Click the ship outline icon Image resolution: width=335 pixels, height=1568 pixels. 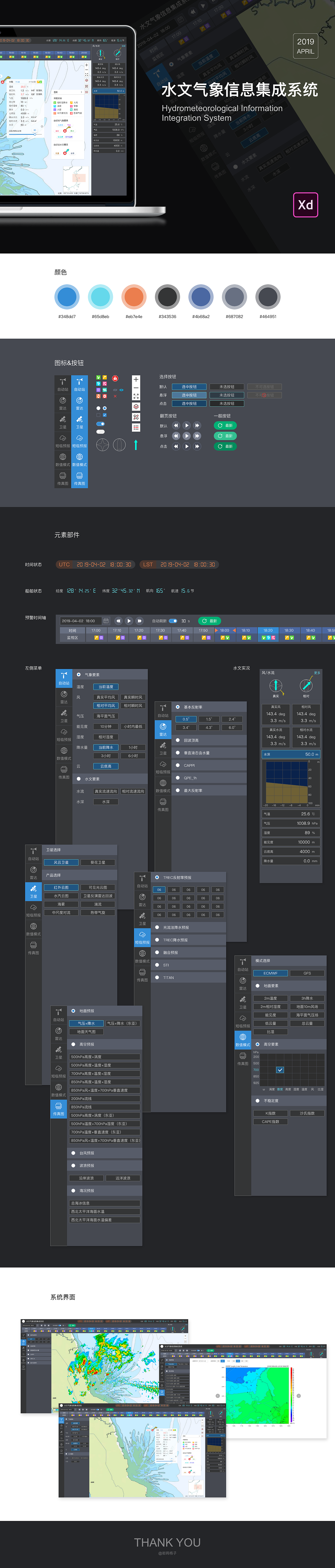[119, 445]
